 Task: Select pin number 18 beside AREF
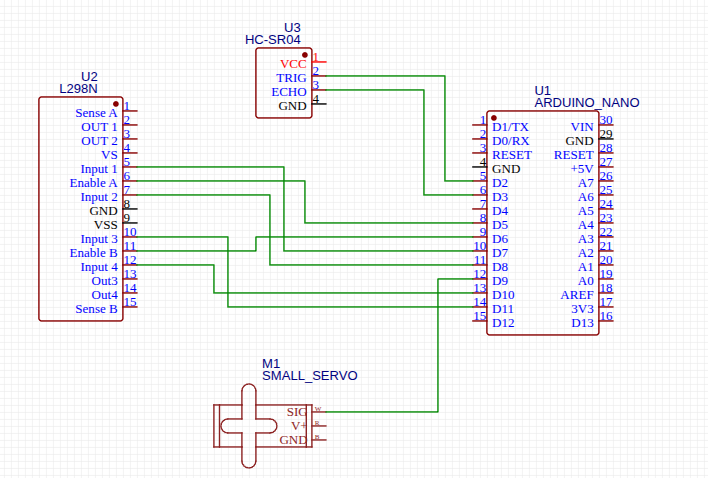(x=606, y=288)
